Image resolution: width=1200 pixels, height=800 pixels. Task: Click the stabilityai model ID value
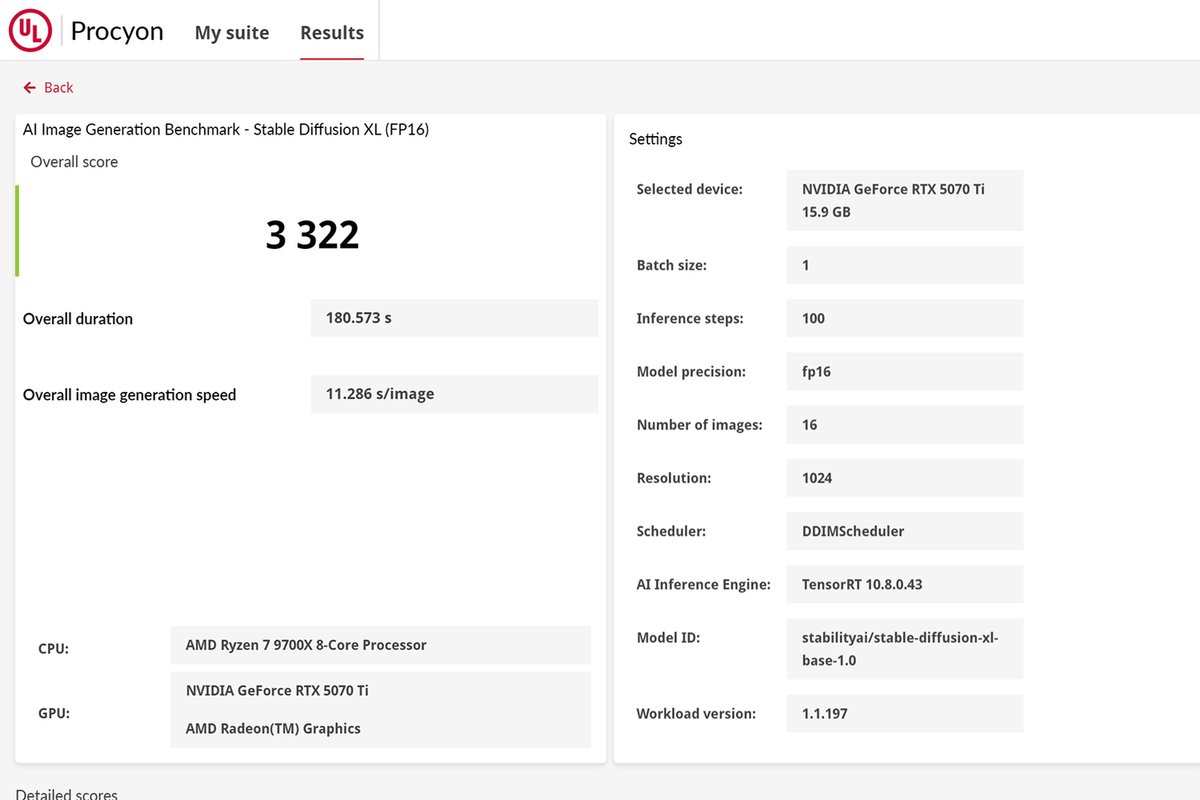(905, 649)
